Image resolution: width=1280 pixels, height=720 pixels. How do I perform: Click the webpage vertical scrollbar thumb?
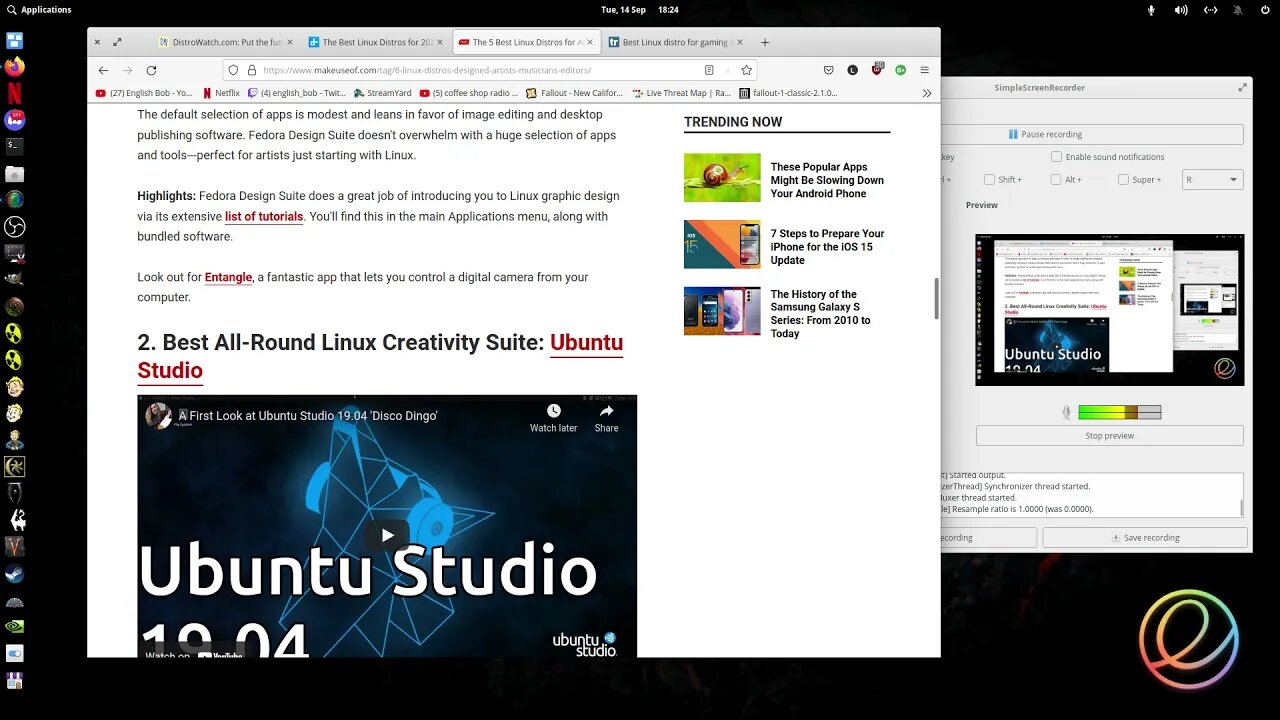[936, 299]
